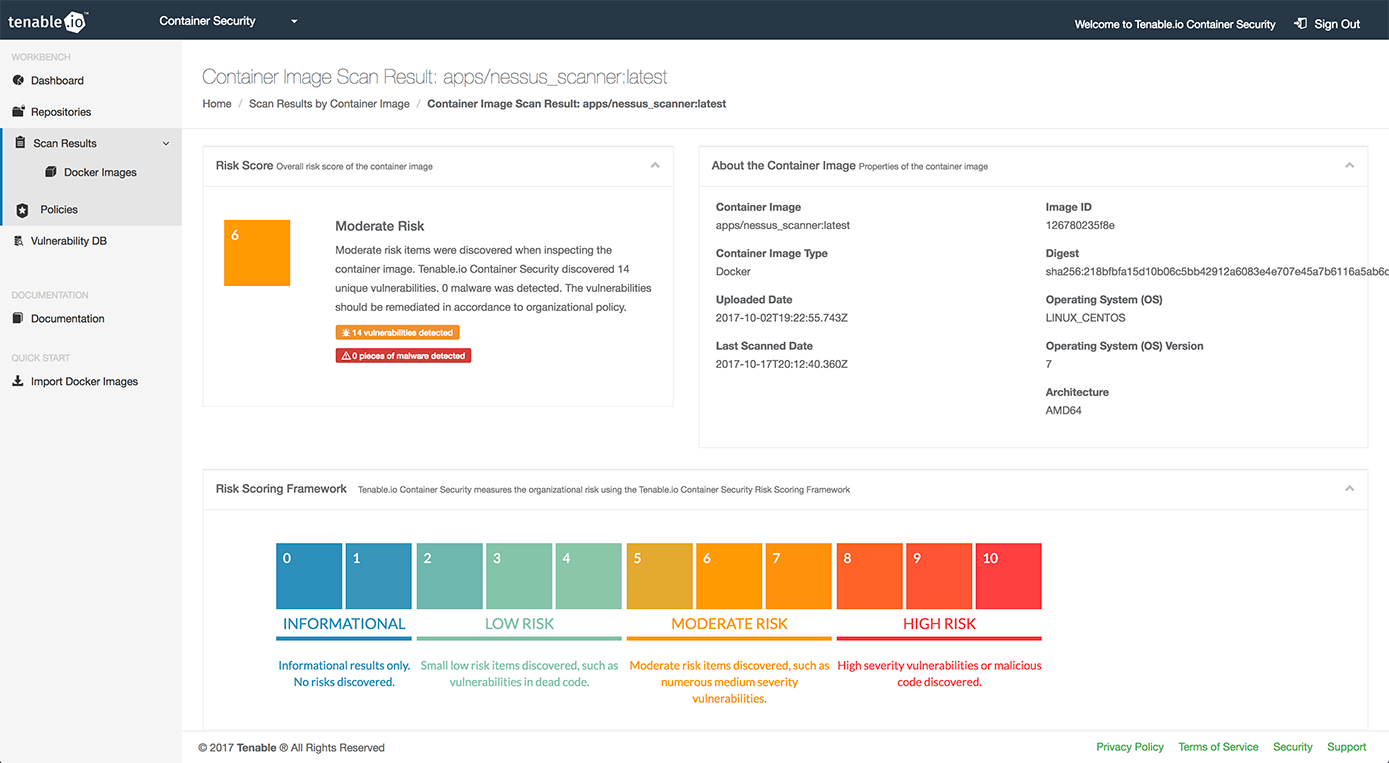Screen dimensions: 1389x763
Task: Click the Scan Results clipboard icon
Action: pos(20,143)
